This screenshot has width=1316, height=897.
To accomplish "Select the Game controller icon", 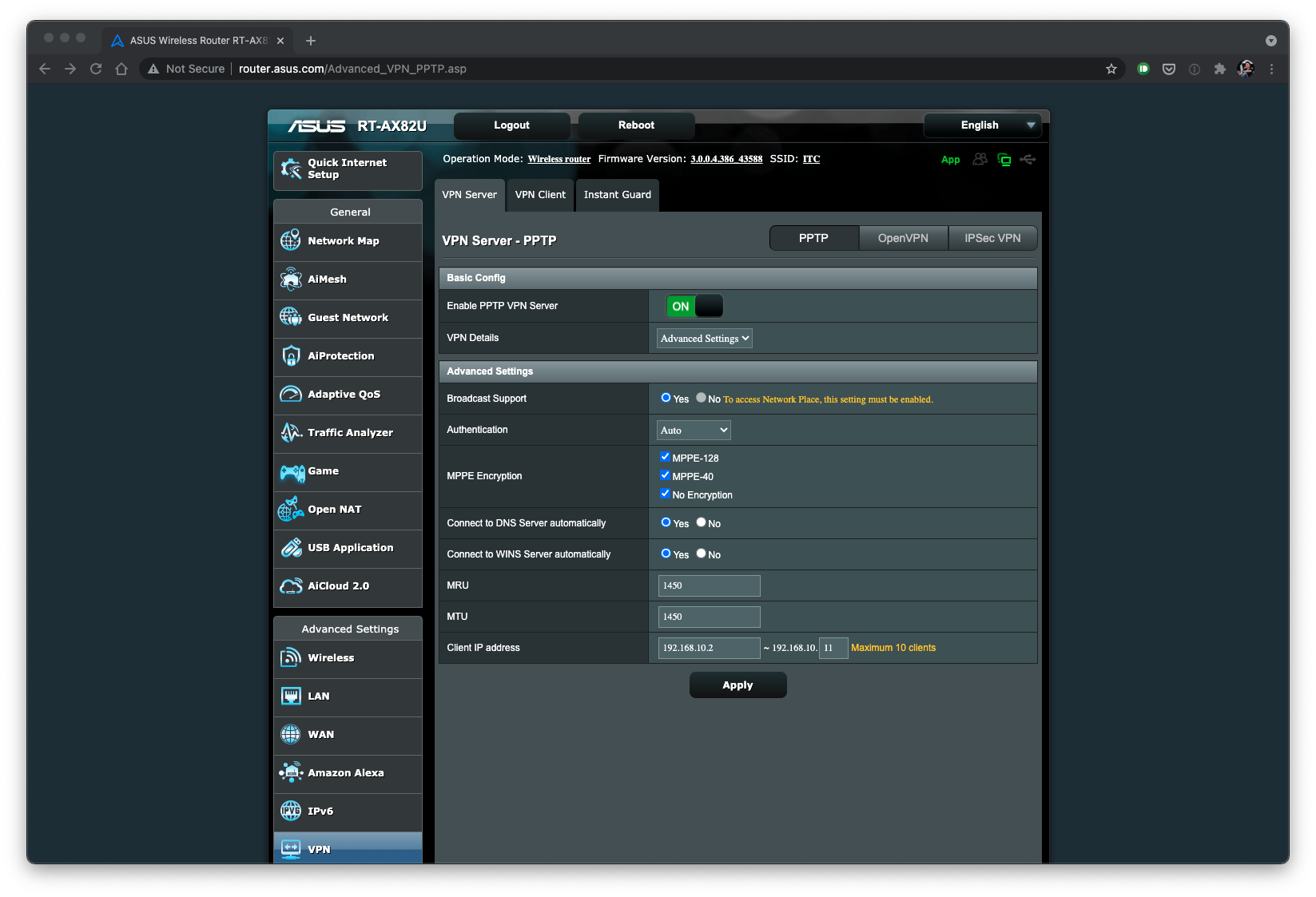I will [291, 471].
